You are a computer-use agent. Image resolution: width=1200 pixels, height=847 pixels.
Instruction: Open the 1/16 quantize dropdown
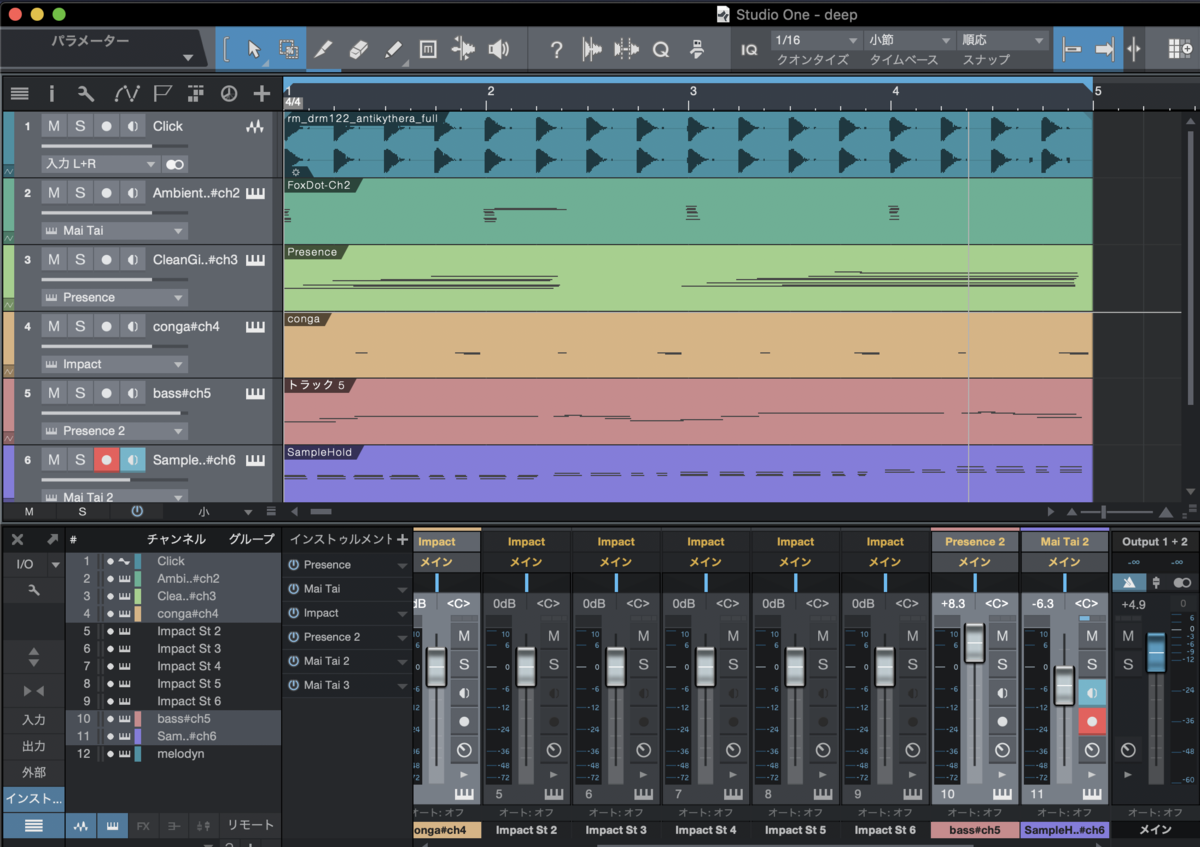coord(816,40)
